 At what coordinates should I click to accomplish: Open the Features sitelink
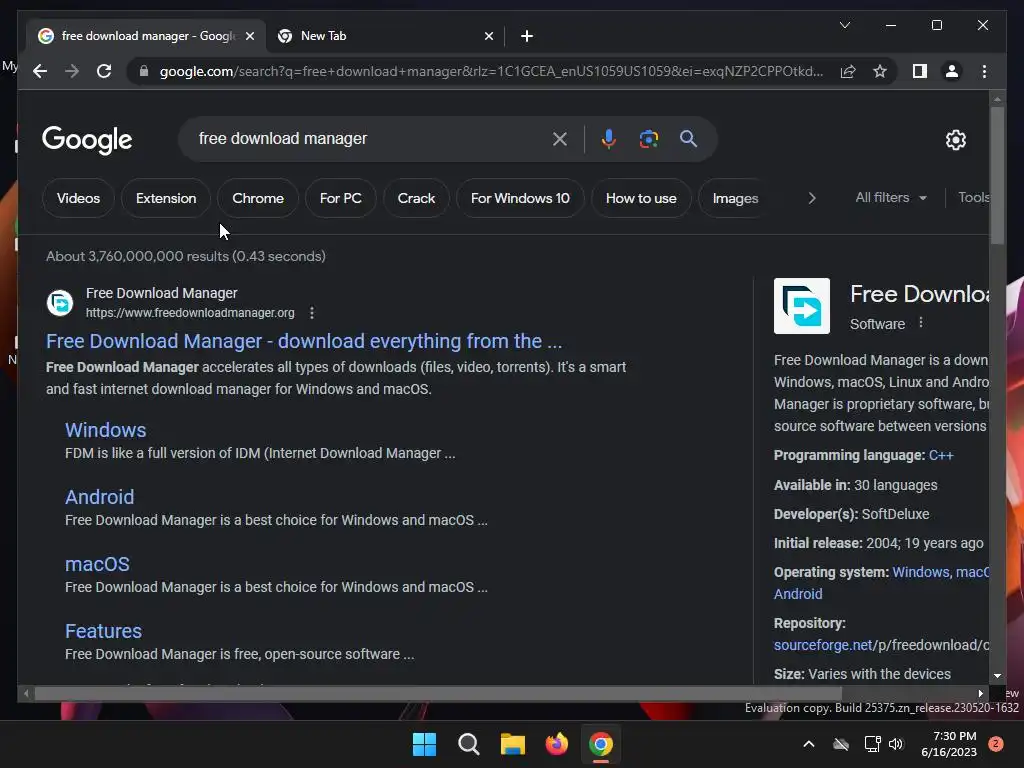pyautogui.click(x=103, y=631)
